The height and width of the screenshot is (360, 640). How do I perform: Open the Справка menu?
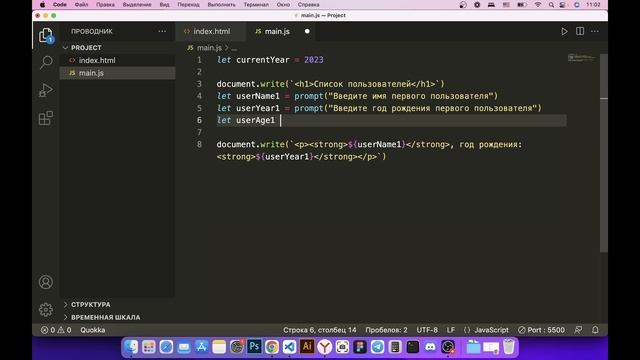309,5
